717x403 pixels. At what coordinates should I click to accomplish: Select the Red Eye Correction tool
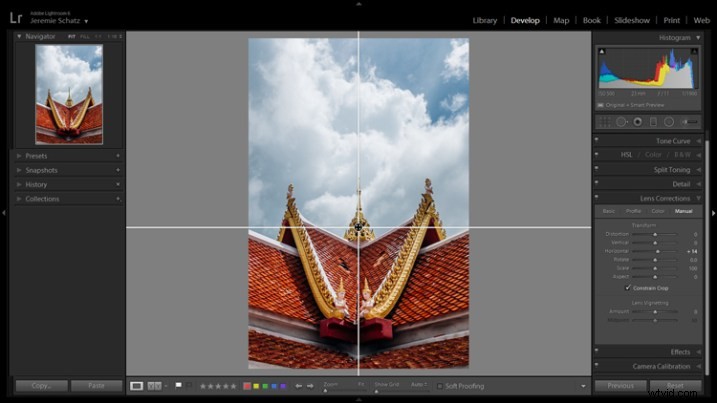(x=637, y=122)
